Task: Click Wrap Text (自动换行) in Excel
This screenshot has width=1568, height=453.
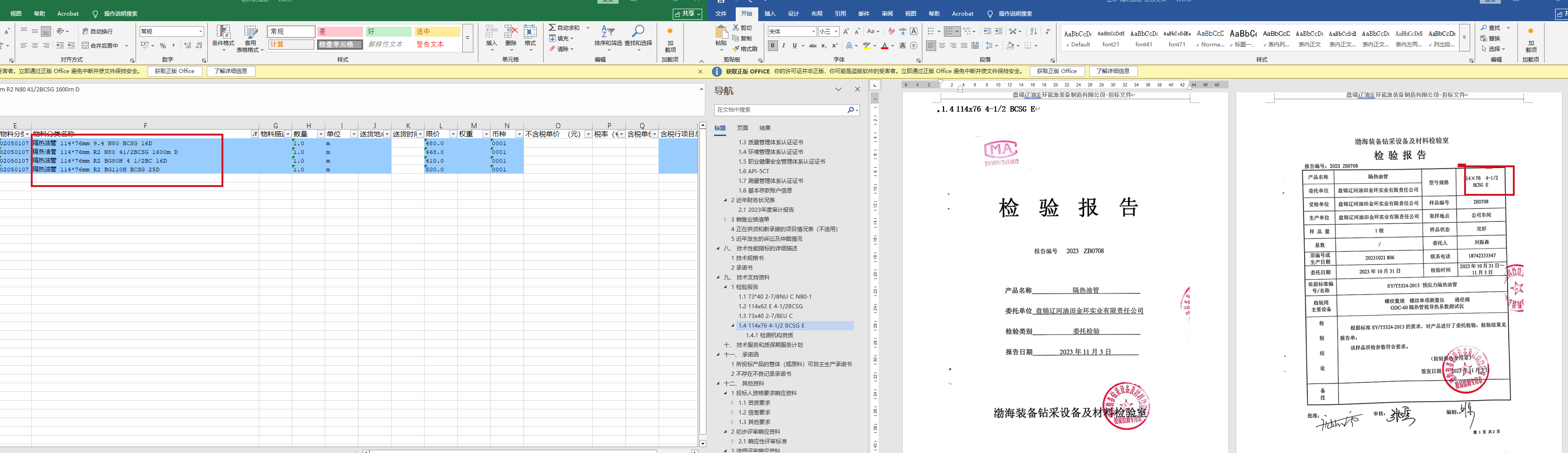Action: point(97,31)
